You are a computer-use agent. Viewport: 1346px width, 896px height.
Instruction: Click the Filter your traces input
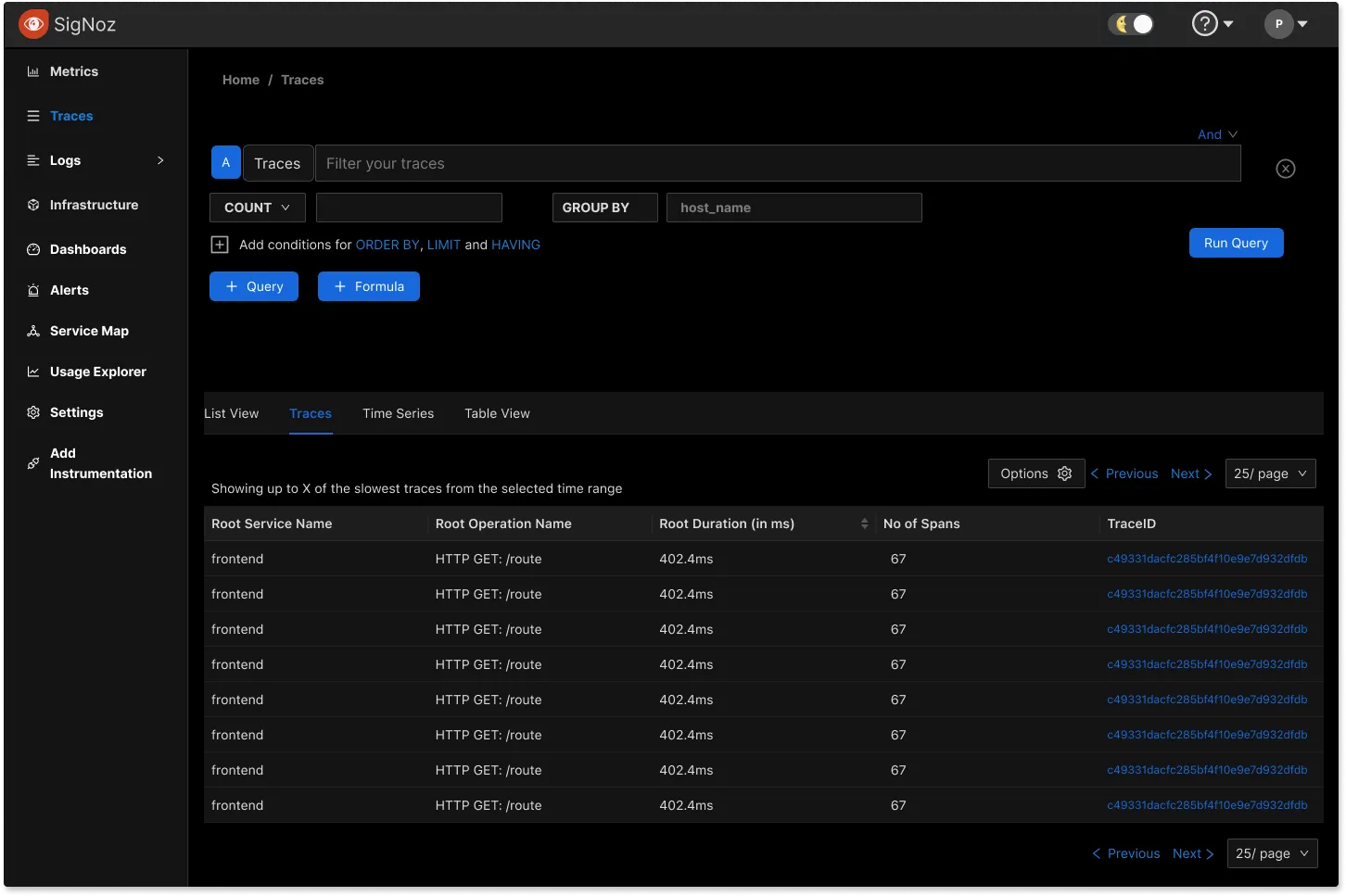point(777,163)
